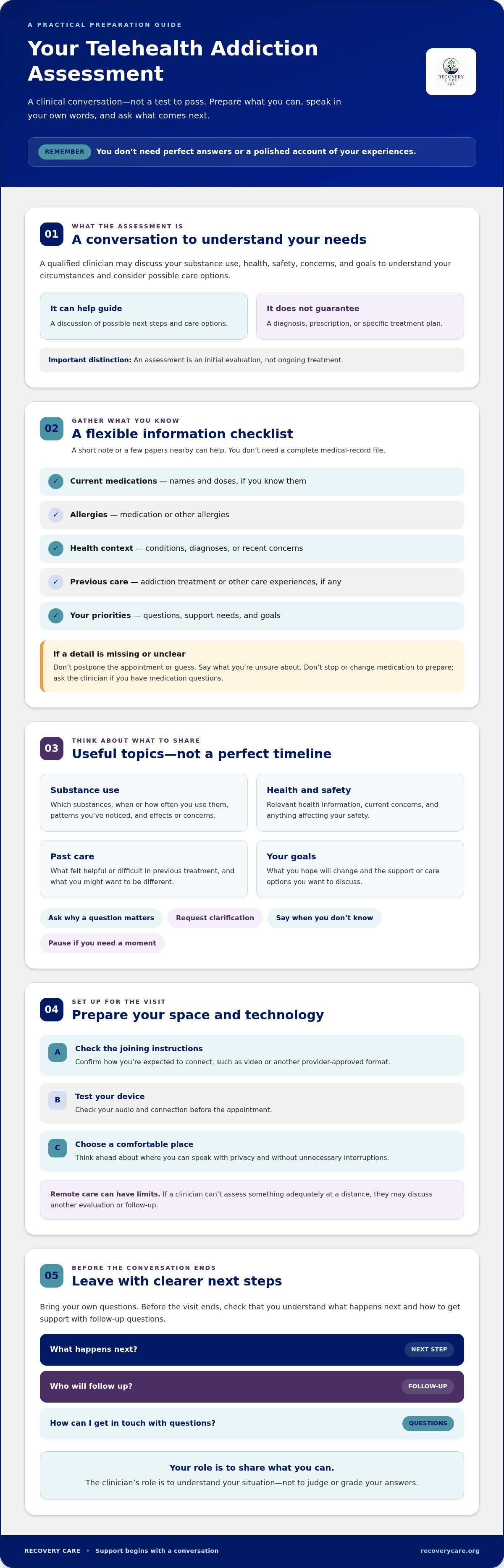Select the 01 section number badge
The height and width of the screenshot is (1568, 504).
(x=52, y=234)
